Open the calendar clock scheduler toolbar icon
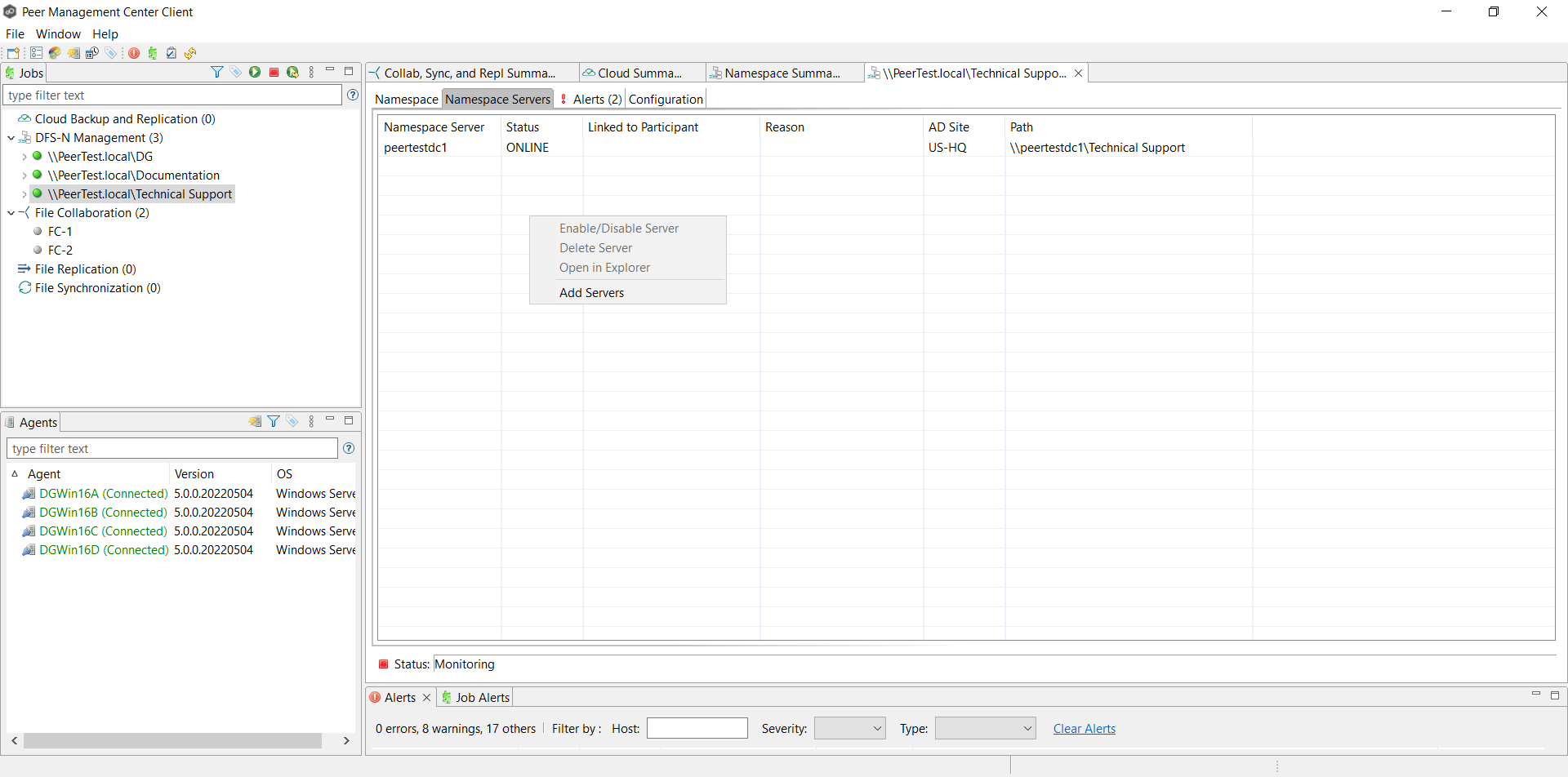The image size is (1568, 777). (92, 53)
